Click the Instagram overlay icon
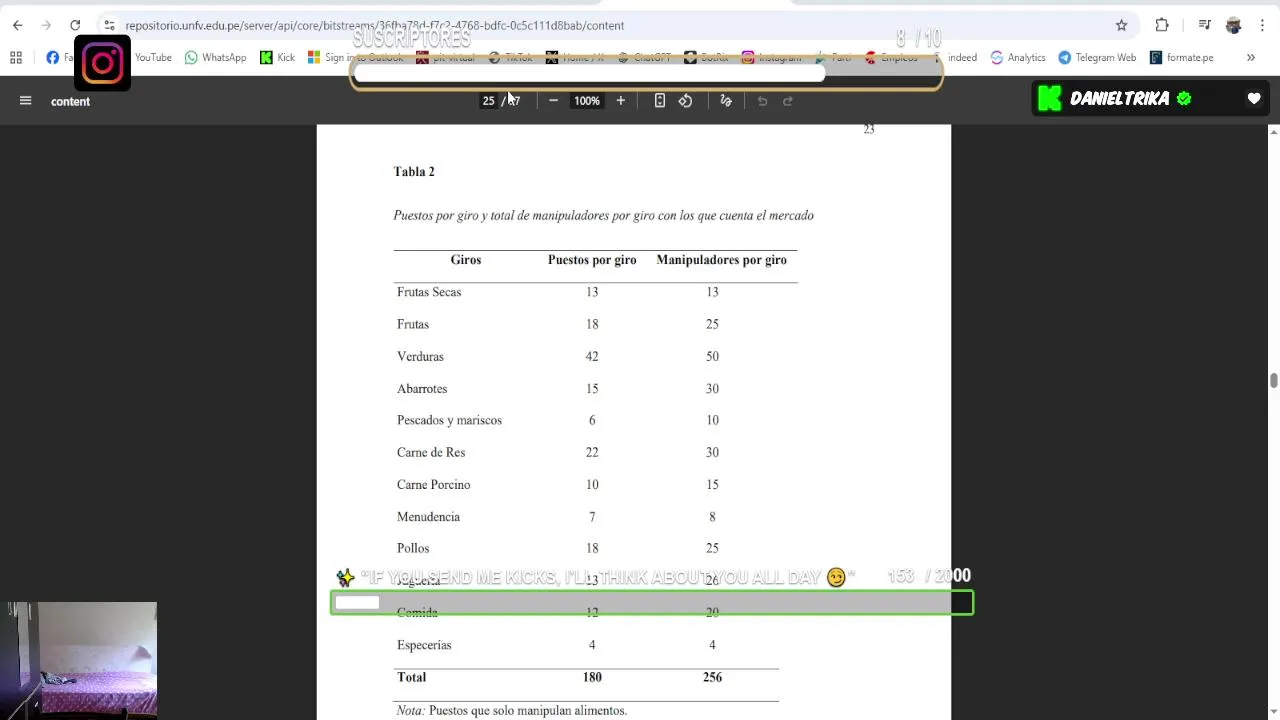The width and height of the screenshot is (1280, 720). [102, 63]
